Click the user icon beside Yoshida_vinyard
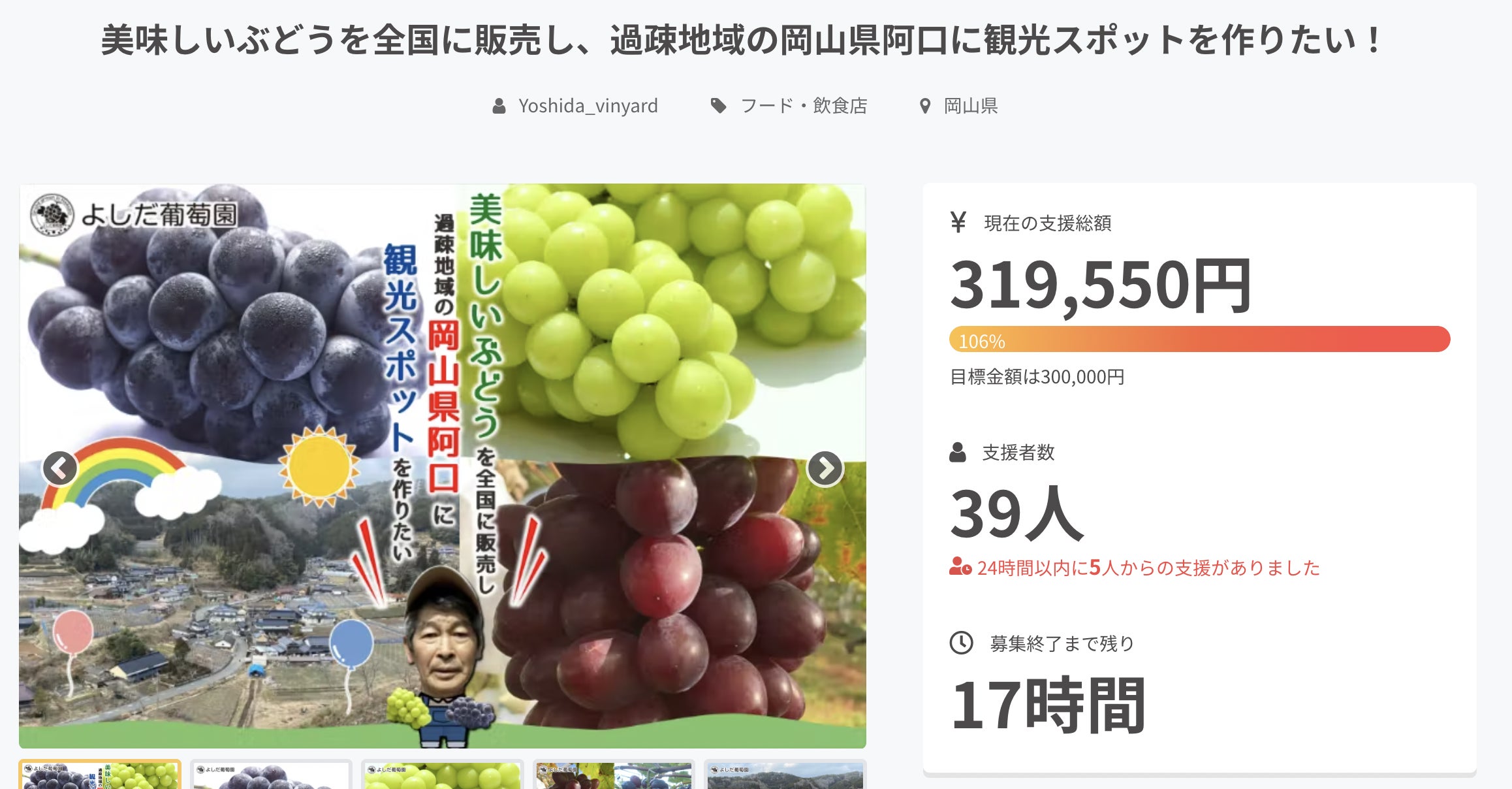1512x789 pixels. [499, 106]
